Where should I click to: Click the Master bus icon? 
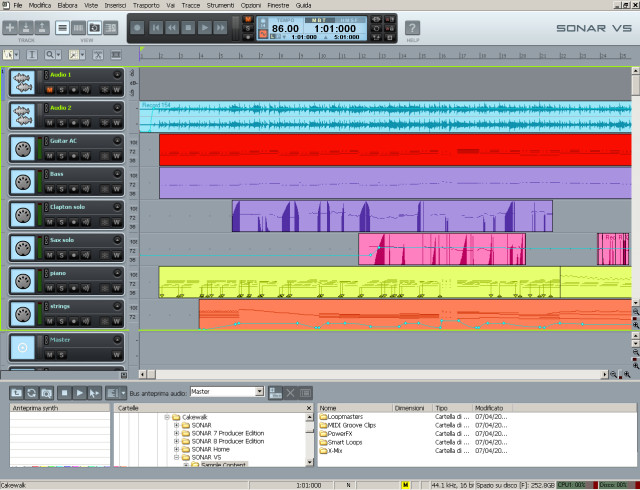click(22, 347)
